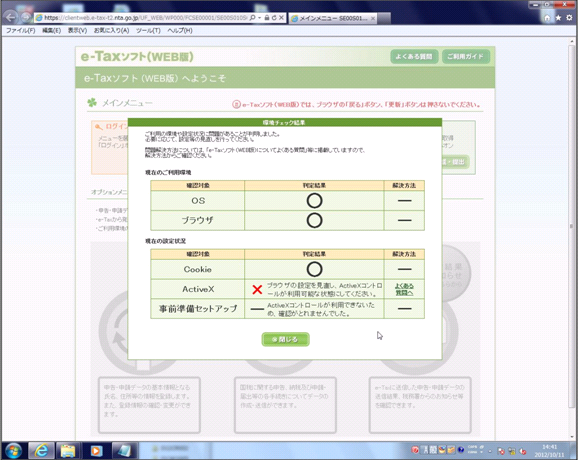Launch Internet Explorer from the taskbar
This screenshot has width=579, height=460.
click(x=41, y=451)
